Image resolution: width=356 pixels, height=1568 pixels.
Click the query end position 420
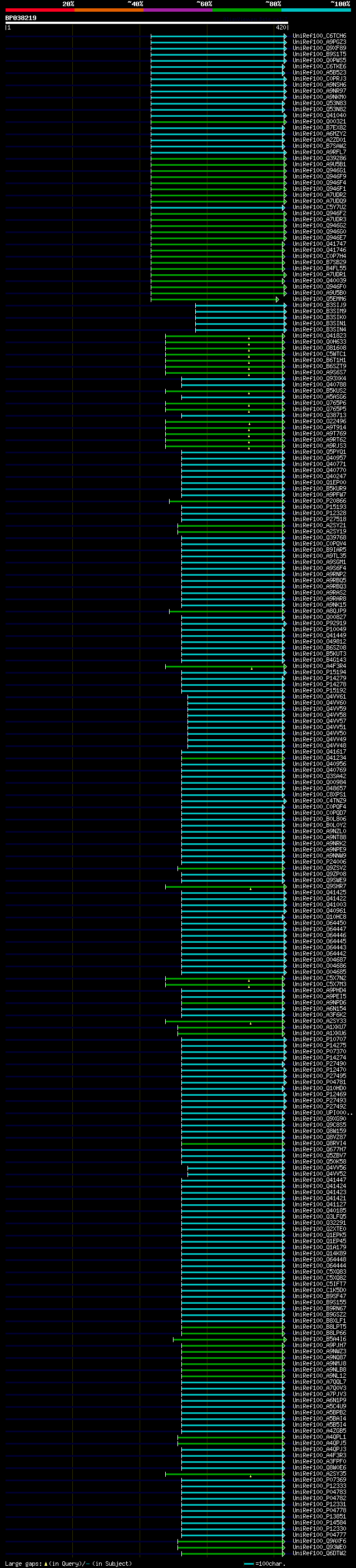(x=280, y=27)
